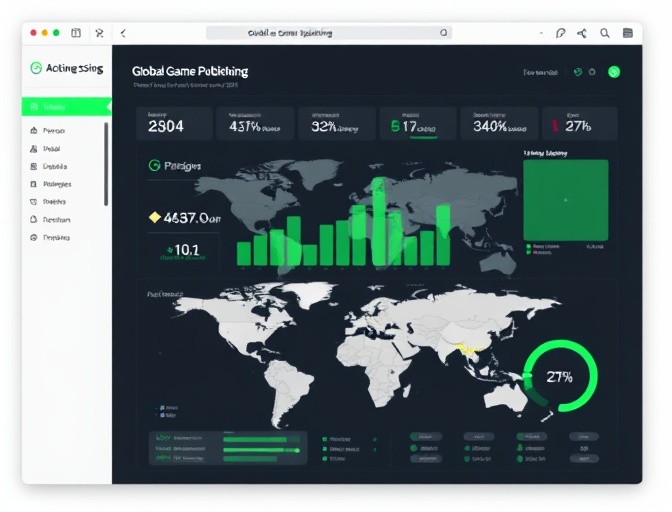Click the search magnifier in top-right toolbar
672x512 pixels.
click(605, 33)
